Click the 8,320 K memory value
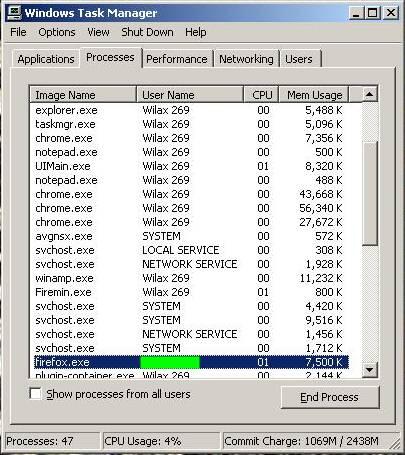 (324, 166)
